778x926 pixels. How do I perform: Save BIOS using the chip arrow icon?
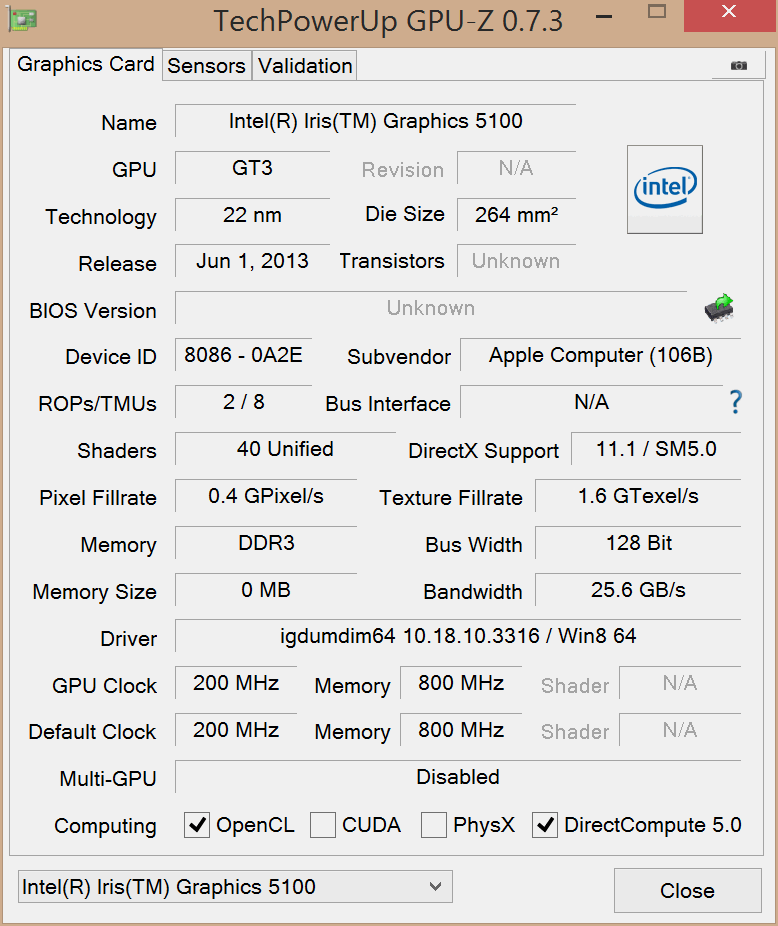click(719, 308)
